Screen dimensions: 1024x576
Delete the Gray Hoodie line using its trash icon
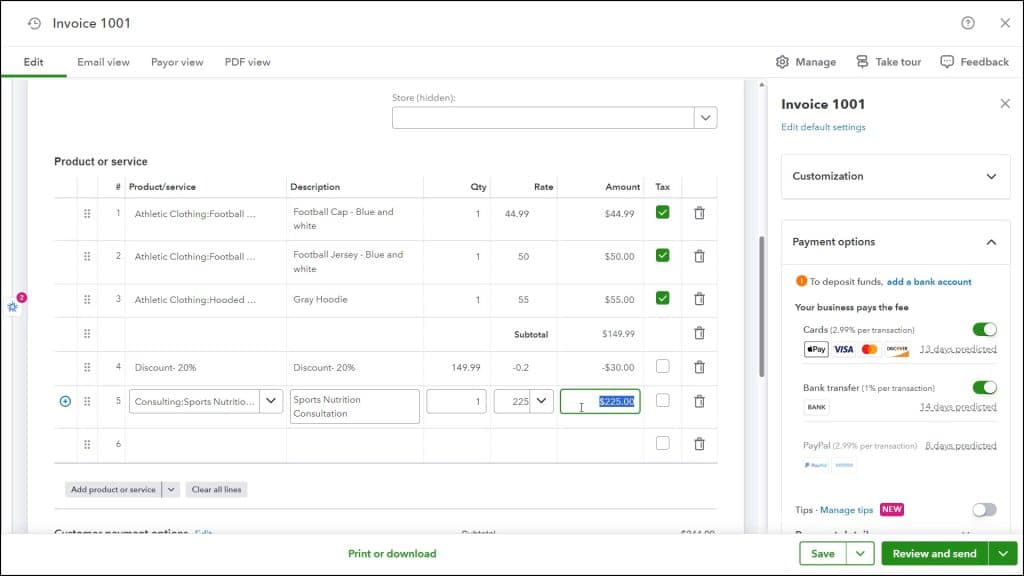coord(699,299)
